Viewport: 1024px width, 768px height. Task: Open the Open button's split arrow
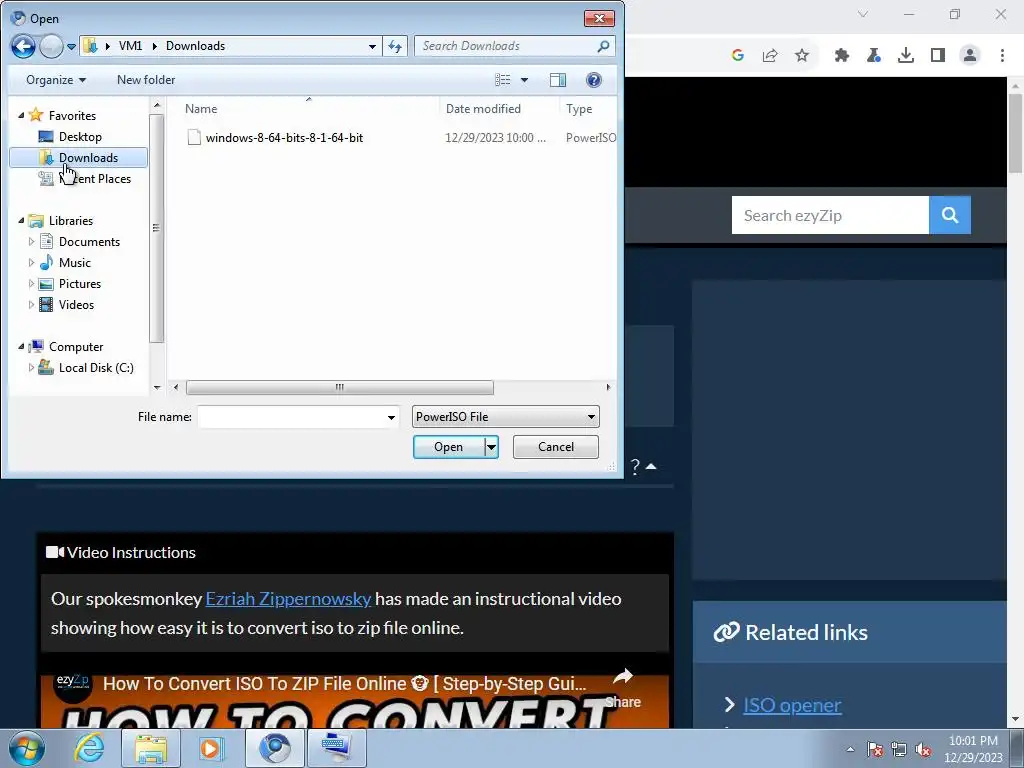[491, 447]
